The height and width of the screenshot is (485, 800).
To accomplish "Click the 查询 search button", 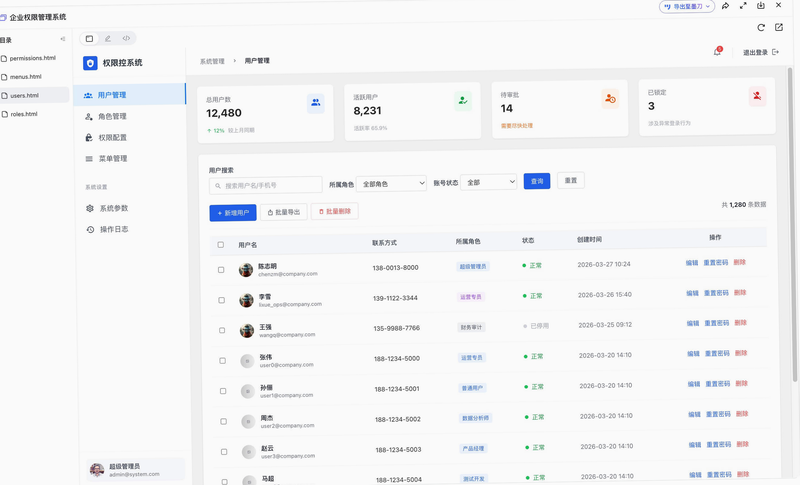I will pyautogui.click(x=537, y=181).
